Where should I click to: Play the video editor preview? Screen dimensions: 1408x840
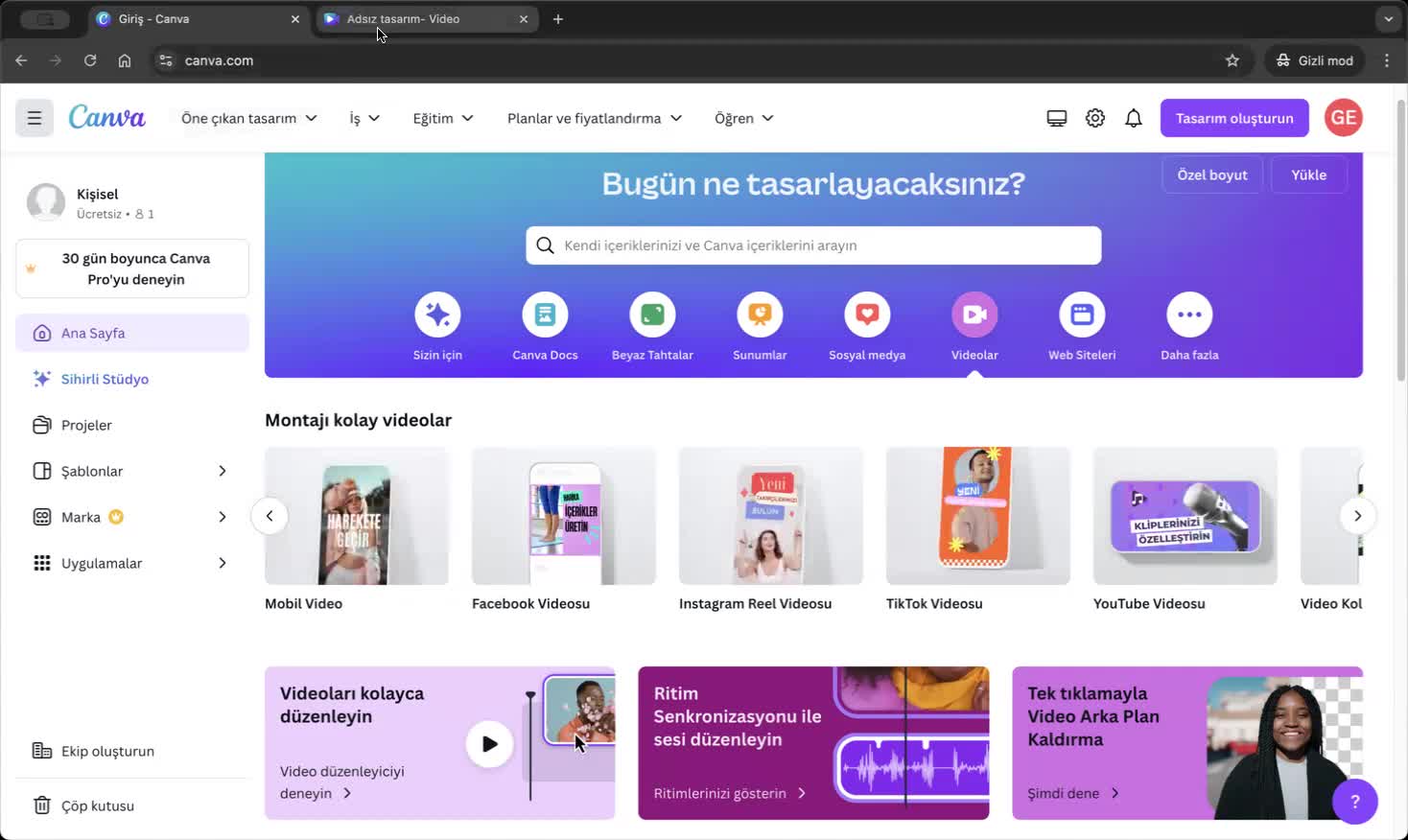489,744
